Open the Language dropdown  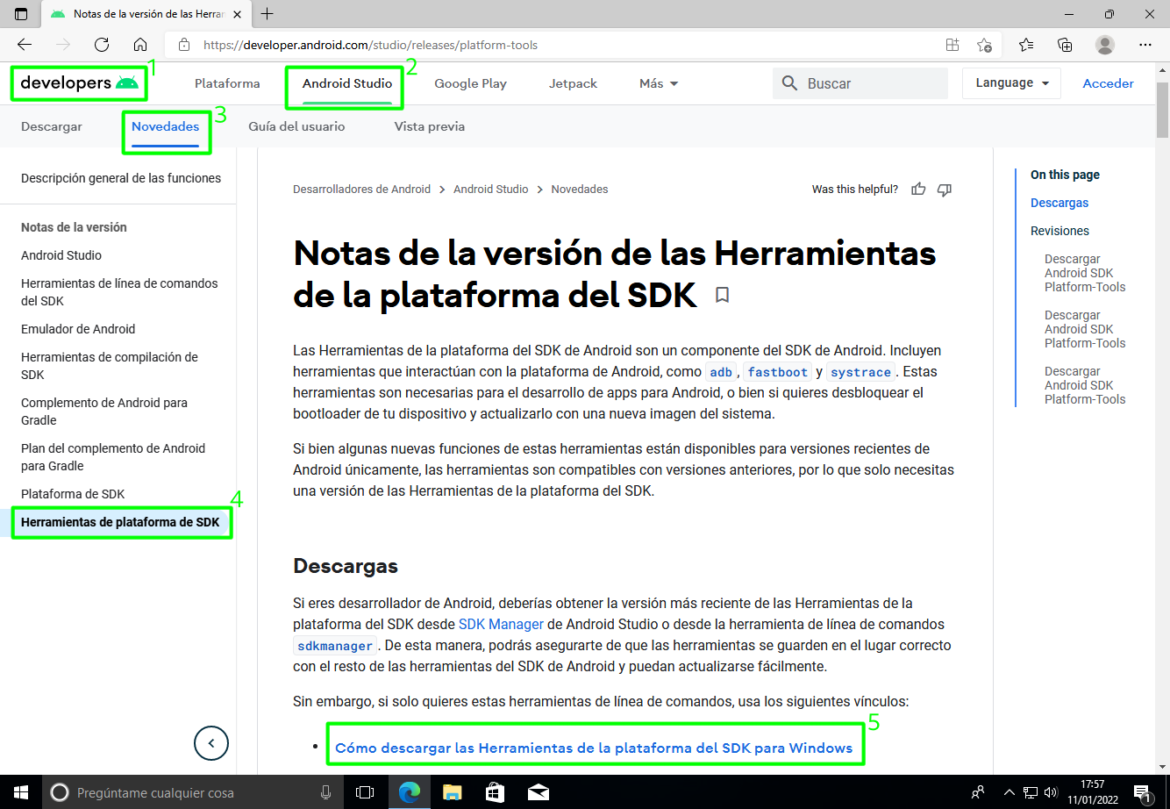point(1011,83)
